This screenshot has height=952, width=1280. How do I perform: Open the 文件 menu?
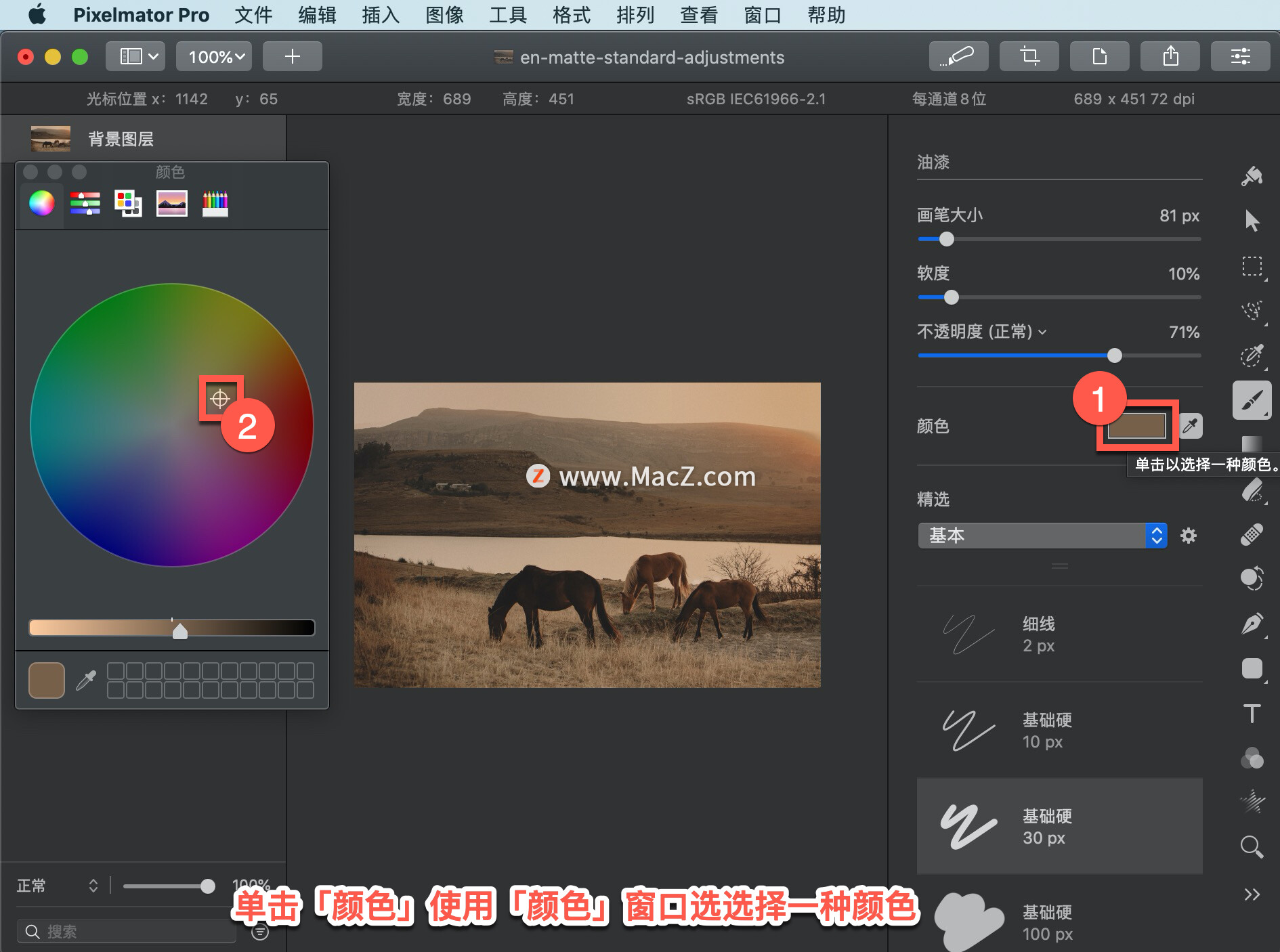(253, 15)
